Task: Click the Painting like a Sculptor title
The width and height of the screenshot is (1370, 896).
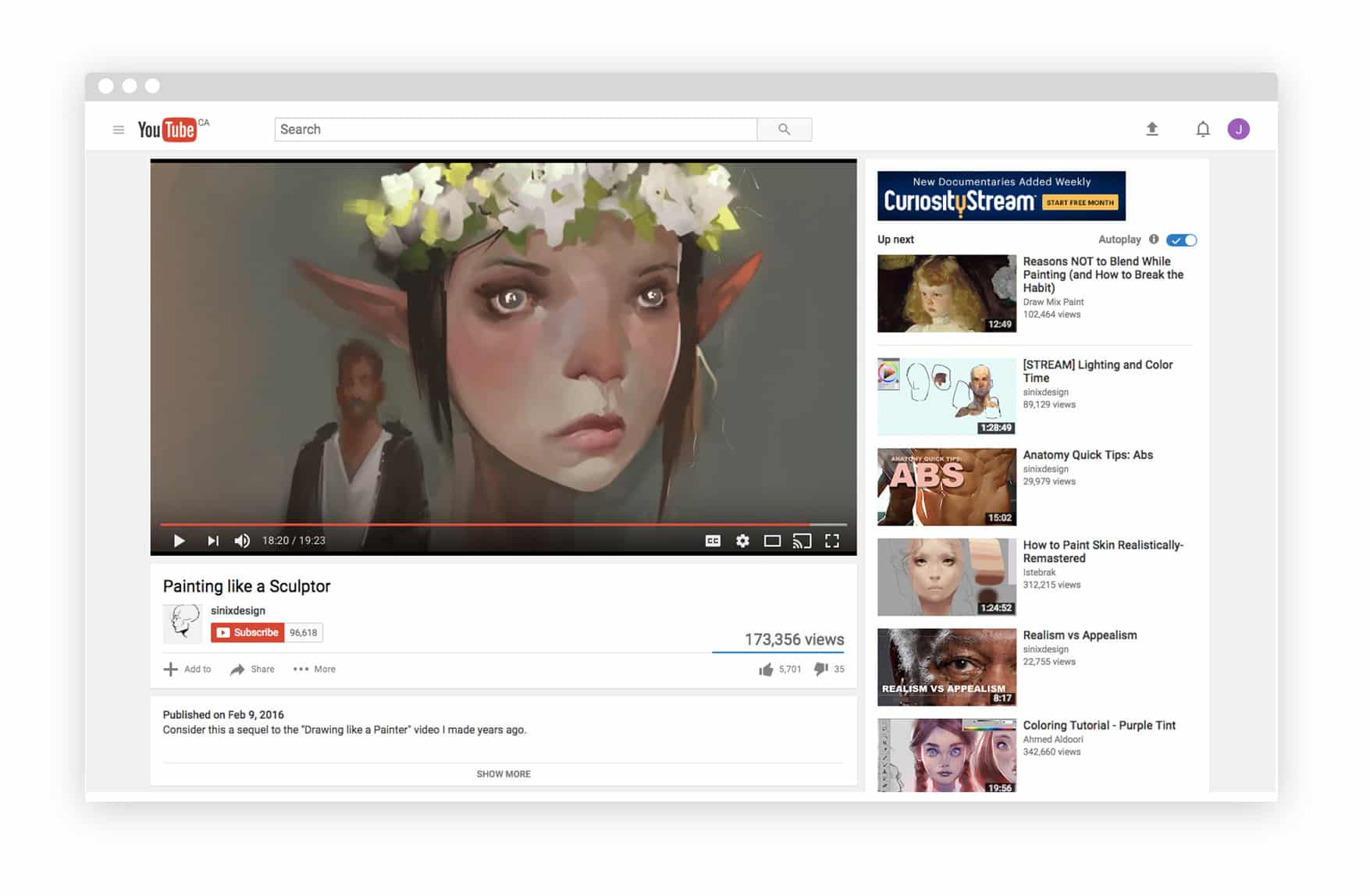Action: [247, 586]
